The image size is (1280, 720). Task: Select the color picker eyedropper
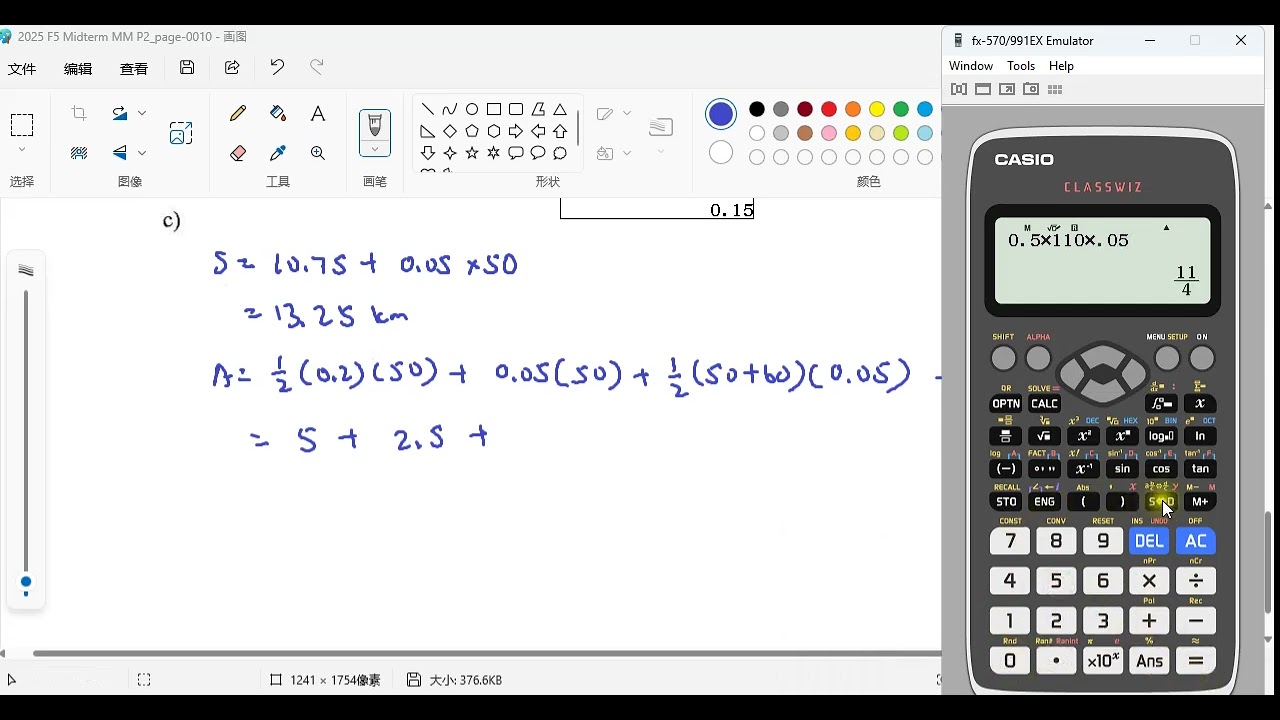point(278,153)
